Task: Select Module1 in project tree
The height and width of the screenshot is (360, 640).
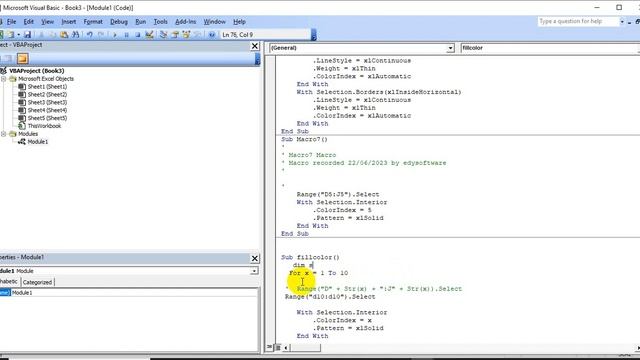Action: [38, 142]
